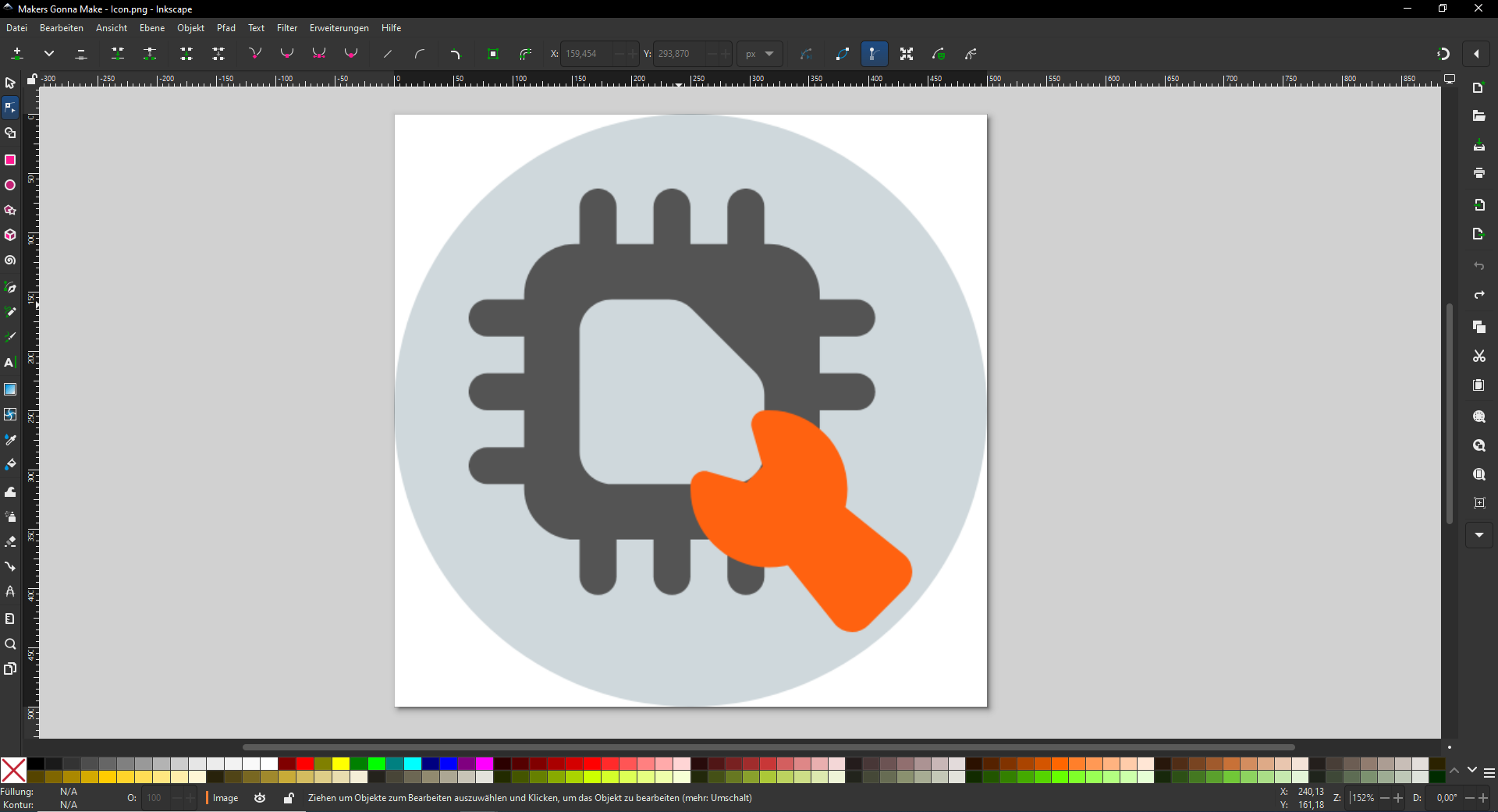Expand the right command bar overflow arrow

pos(1478,535)
